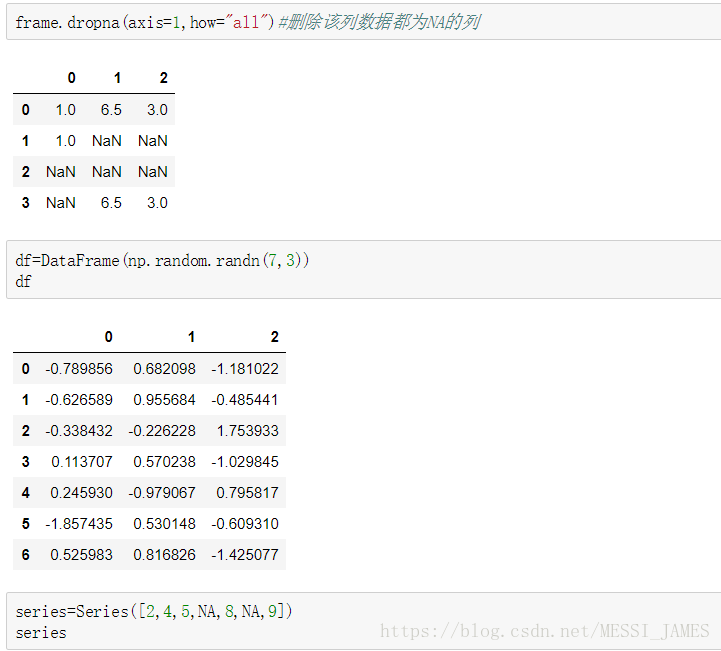The image size is (721, 651).
Task: Select value -0.226228 in df table
Action: pyautogui.click(x=162, y=431)
